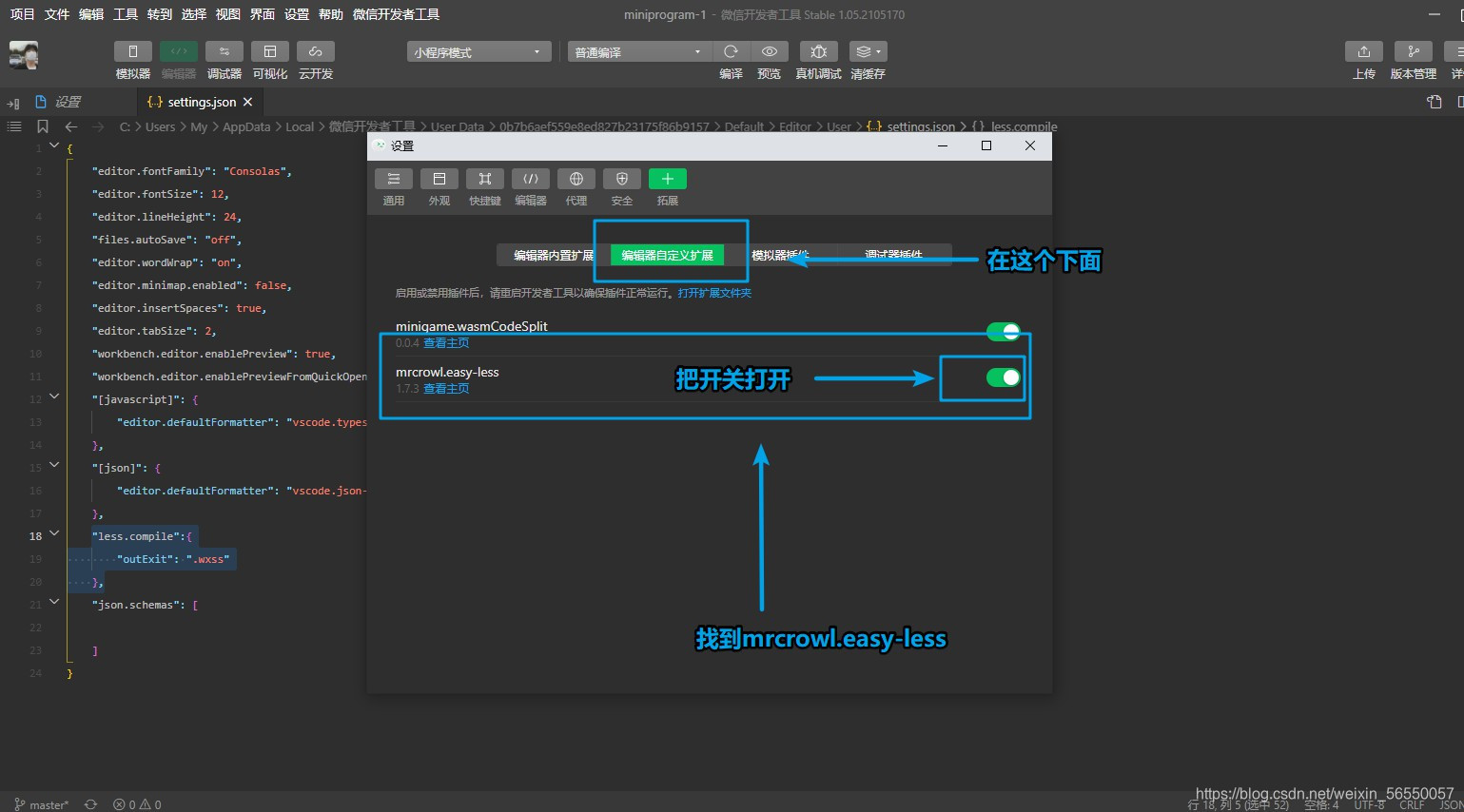Collapse the fold arrow at line 1
The height and width of the screenshot is (812, 1464).
pos(54,146)
